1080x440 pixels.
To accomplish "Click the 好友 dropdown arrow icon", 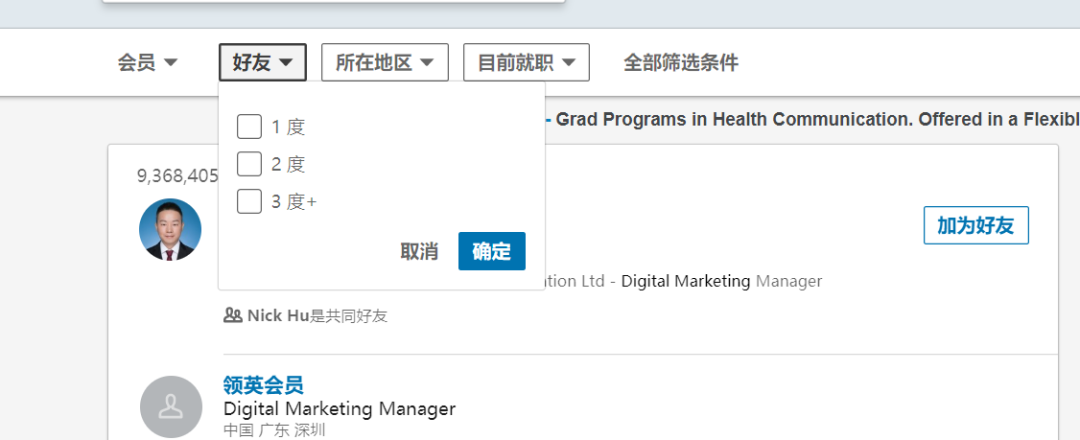I will [286, 63].
